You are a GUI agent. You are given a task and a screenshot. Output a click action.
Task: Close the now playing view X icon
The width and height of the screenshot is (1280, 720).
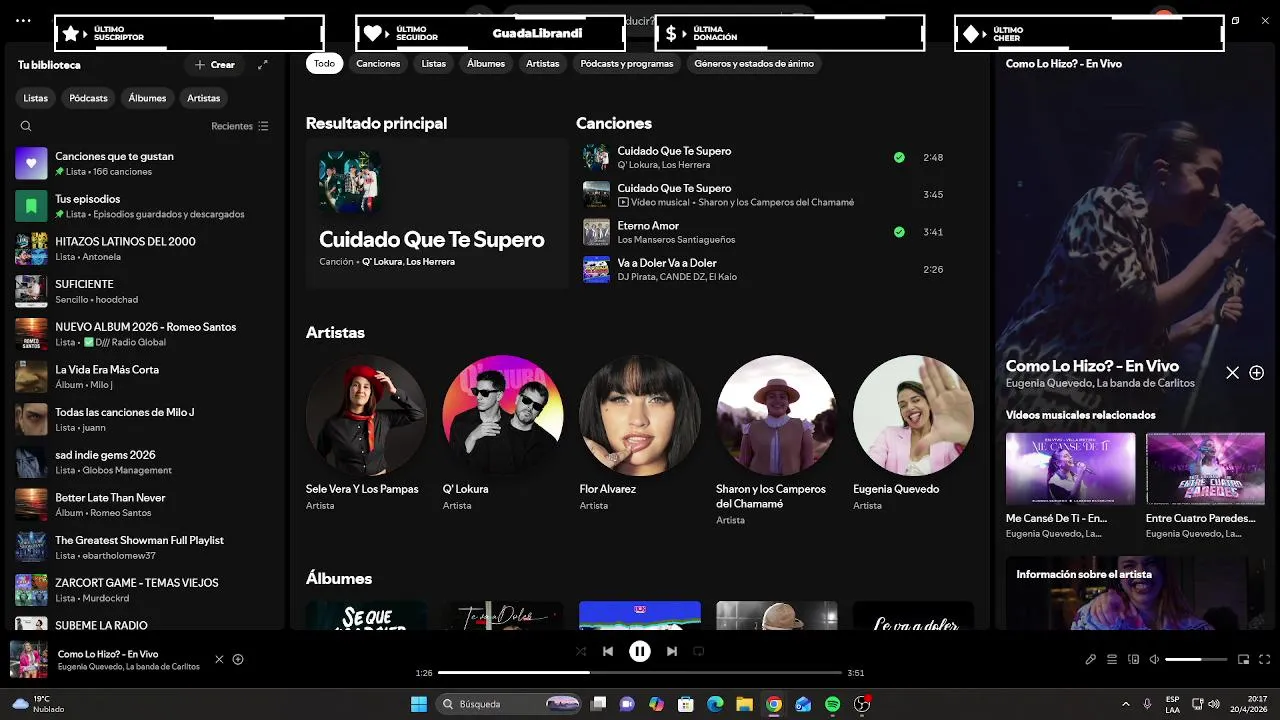click(1233, 373)
